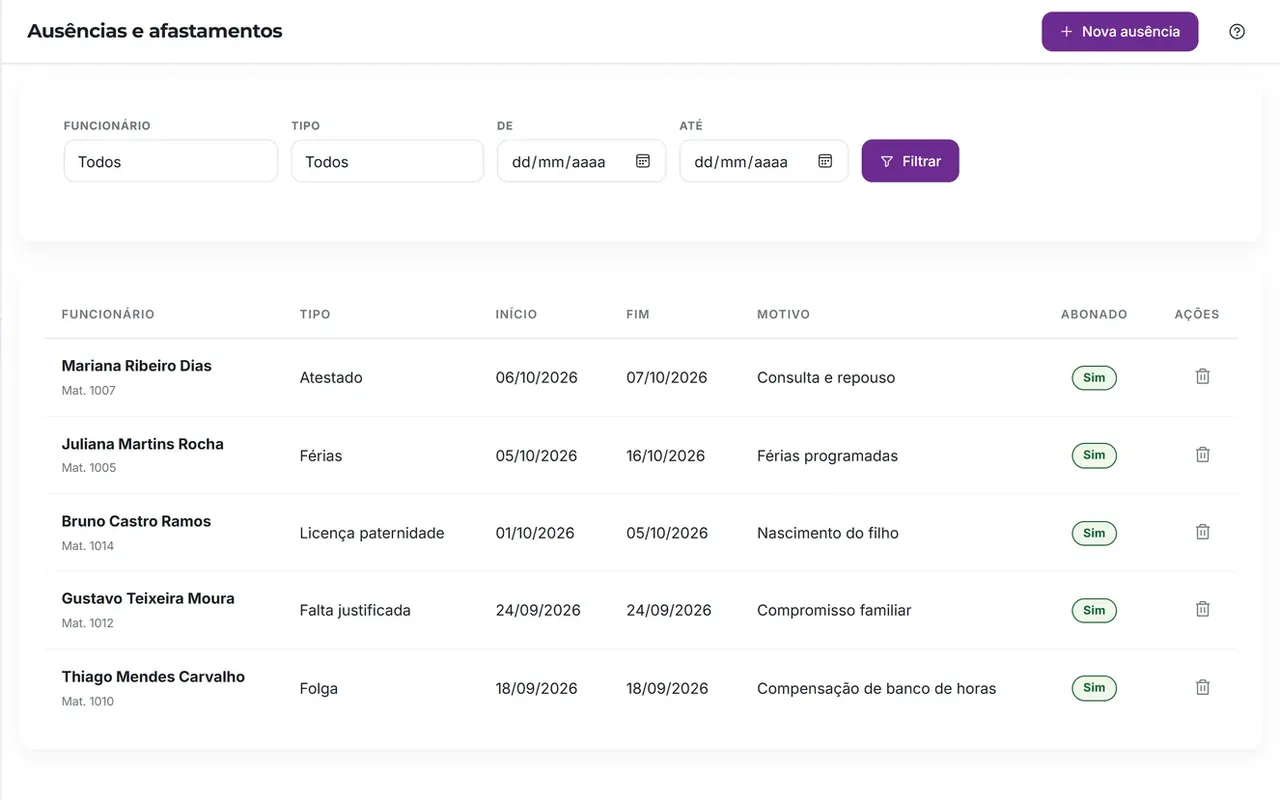1280x800 pixels.
Task: Select employee name Gustavo Teixeira Moura
Action: click(148, 598)
